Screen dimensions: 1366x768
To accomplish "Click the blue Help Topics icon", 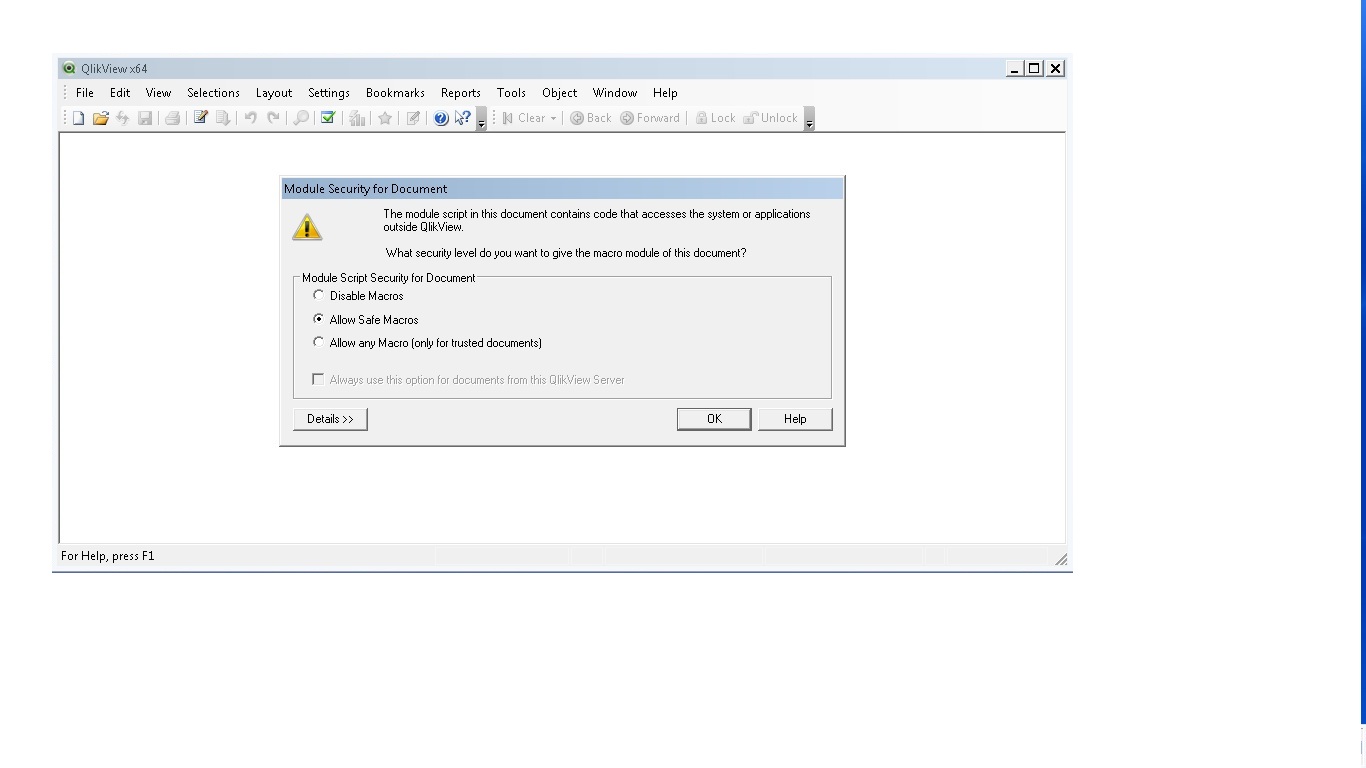I will pos(440,118).
